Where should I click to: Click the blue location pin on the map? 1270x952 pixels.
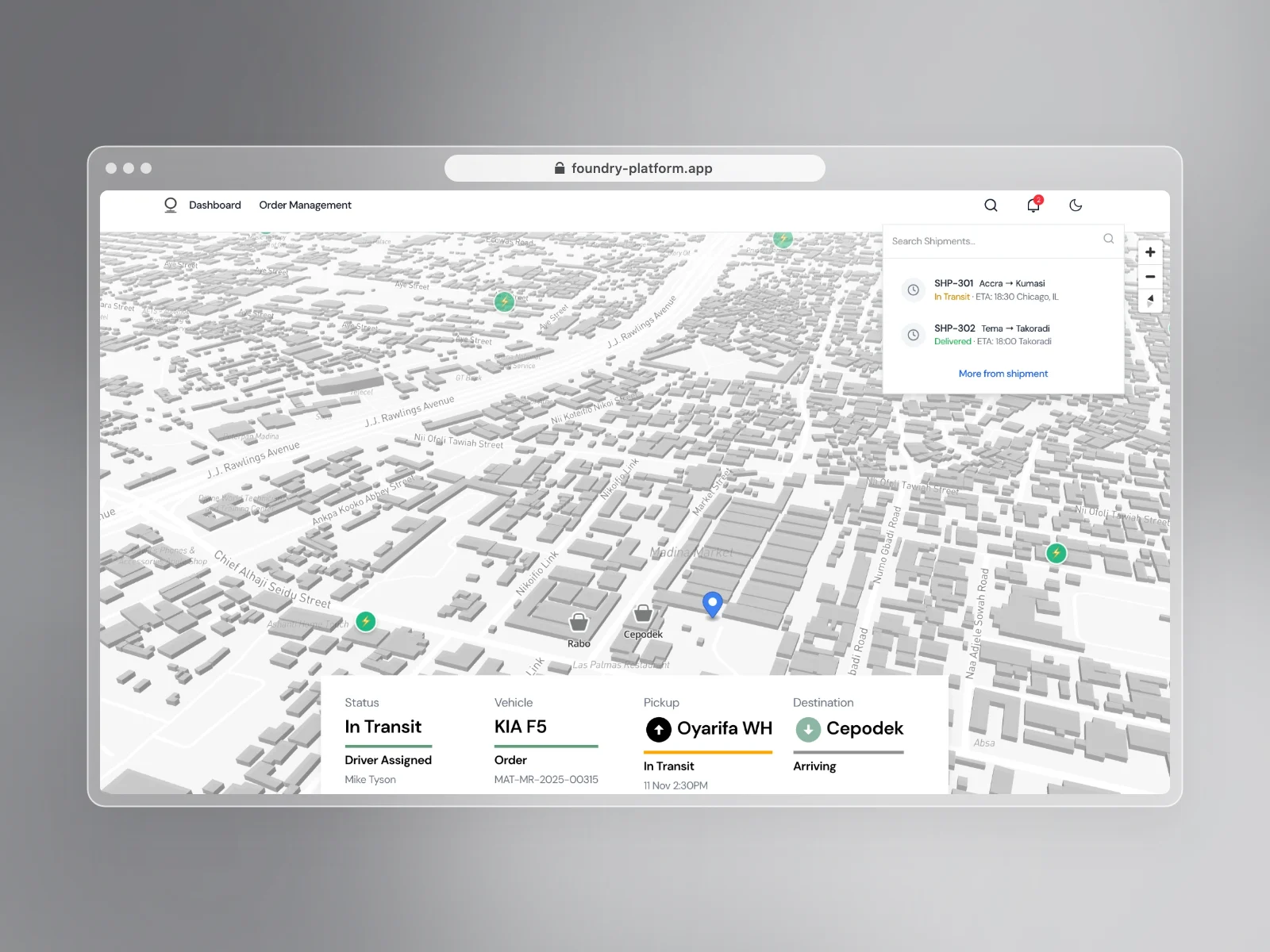click(713, 605)
